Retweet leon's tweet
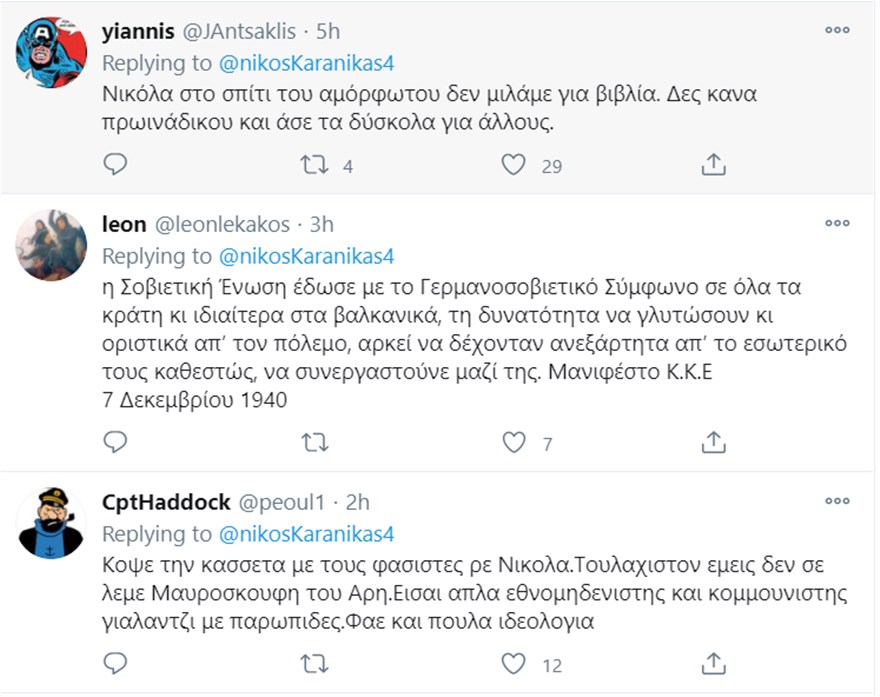The height and width of the screenshot is (697, 880). (x=314, y=442)
